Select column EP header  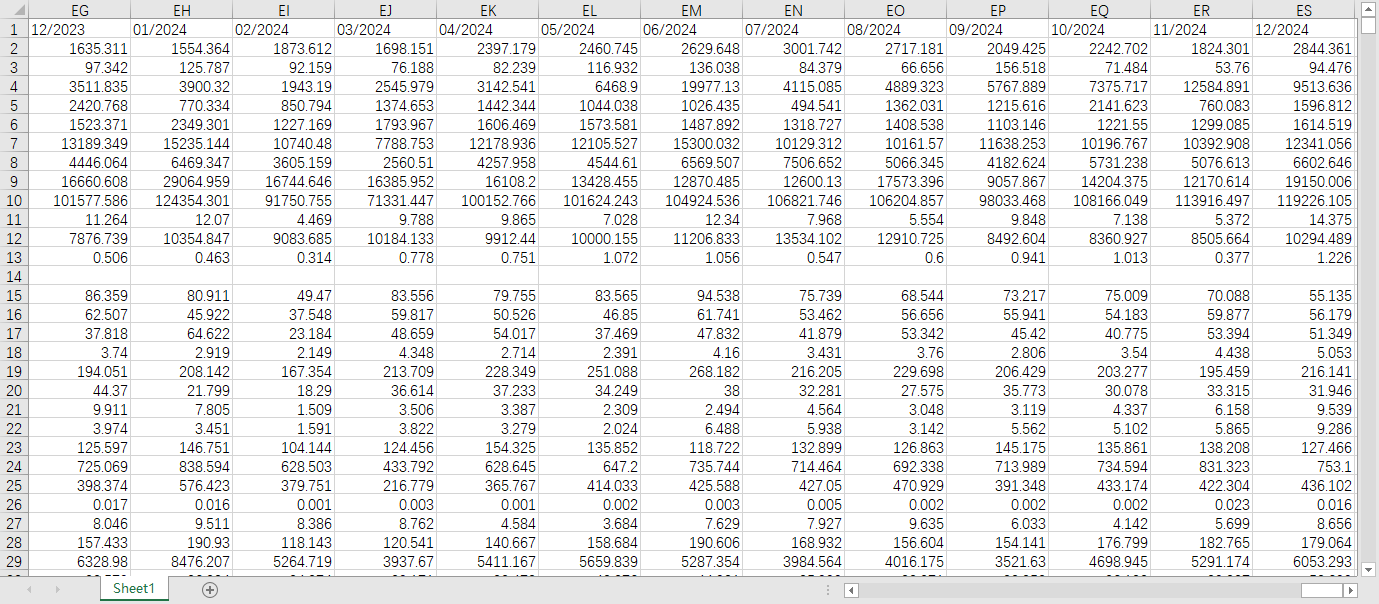click(997, 10)
